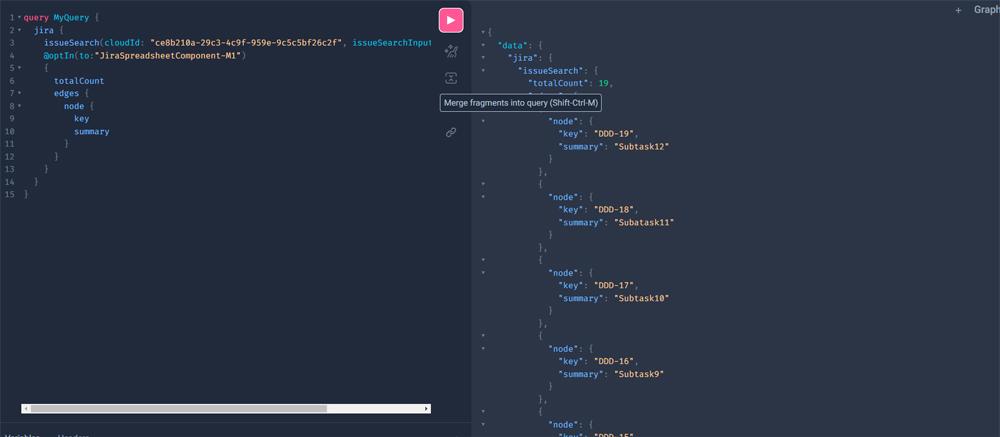Collapse the response root brace fold arrow
Image resolution: width=1000 pixels, height=437 pixels.
click(x=483, y=32)
